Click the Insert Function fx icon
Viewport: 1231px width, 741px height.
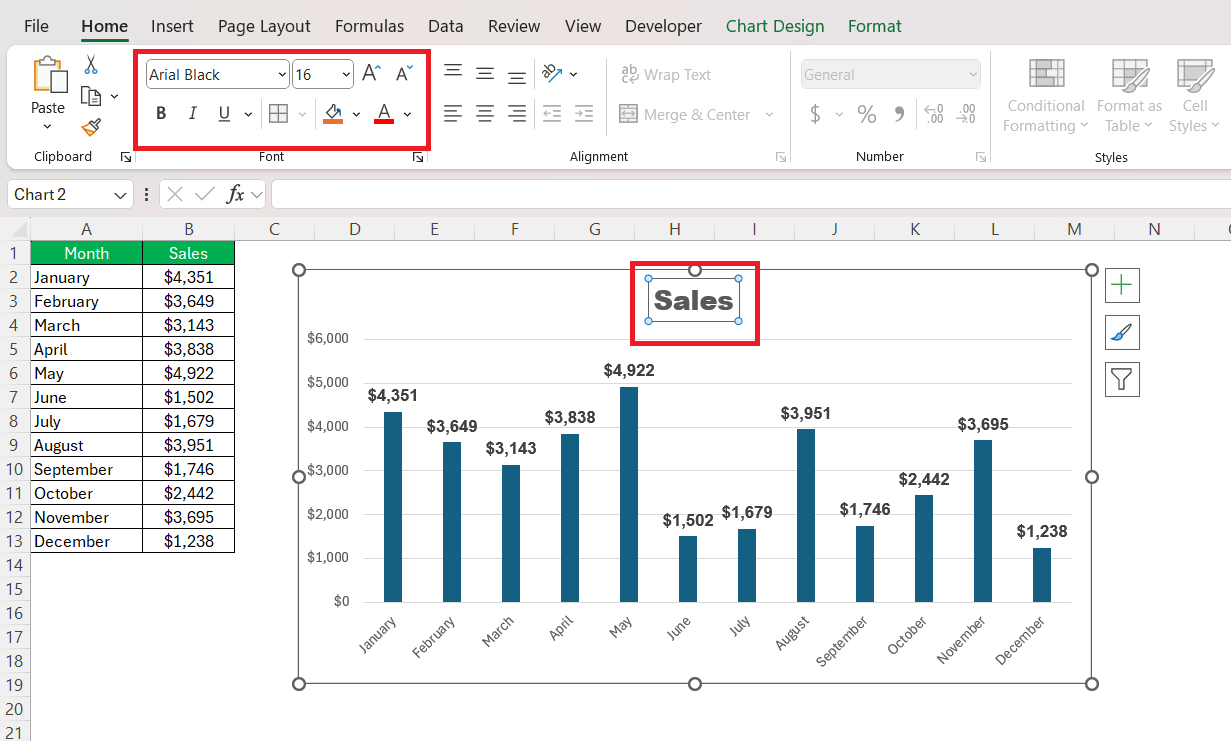click(x=236, y=194)
